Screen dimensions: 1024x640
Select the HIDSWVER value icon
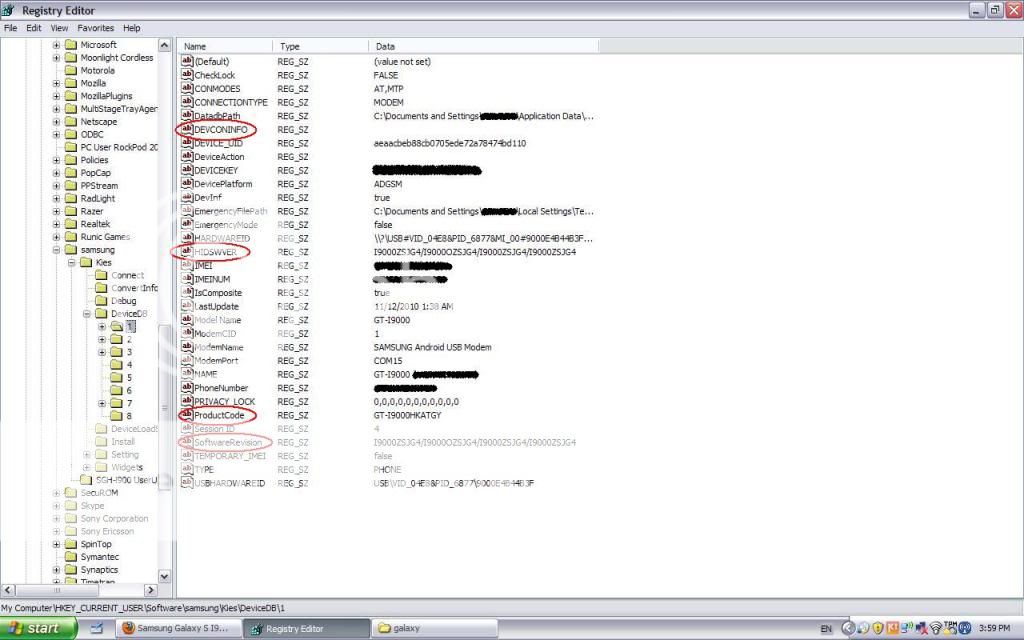[186, 252]
